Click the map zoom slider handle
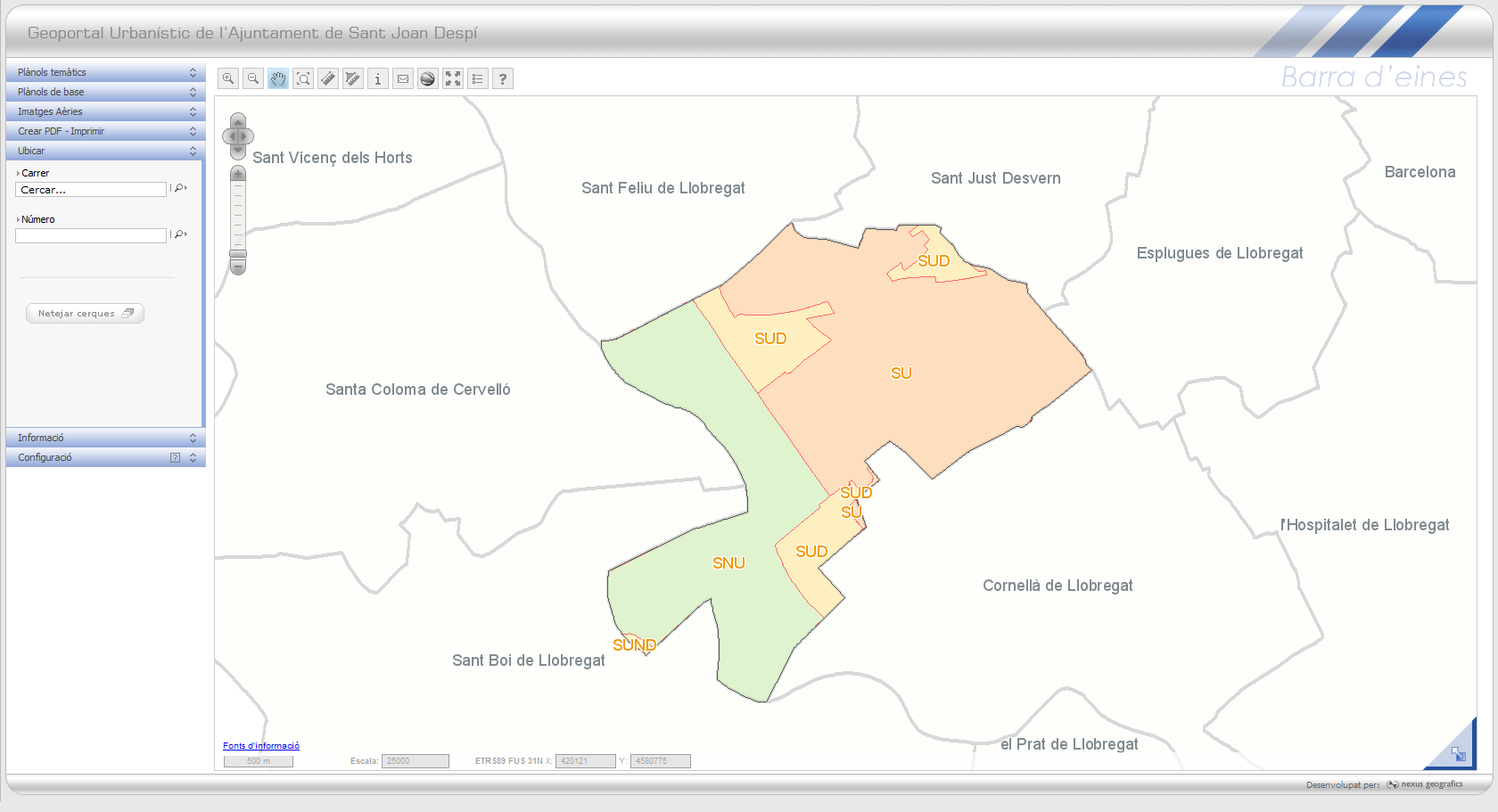 (x=238, y=254)
